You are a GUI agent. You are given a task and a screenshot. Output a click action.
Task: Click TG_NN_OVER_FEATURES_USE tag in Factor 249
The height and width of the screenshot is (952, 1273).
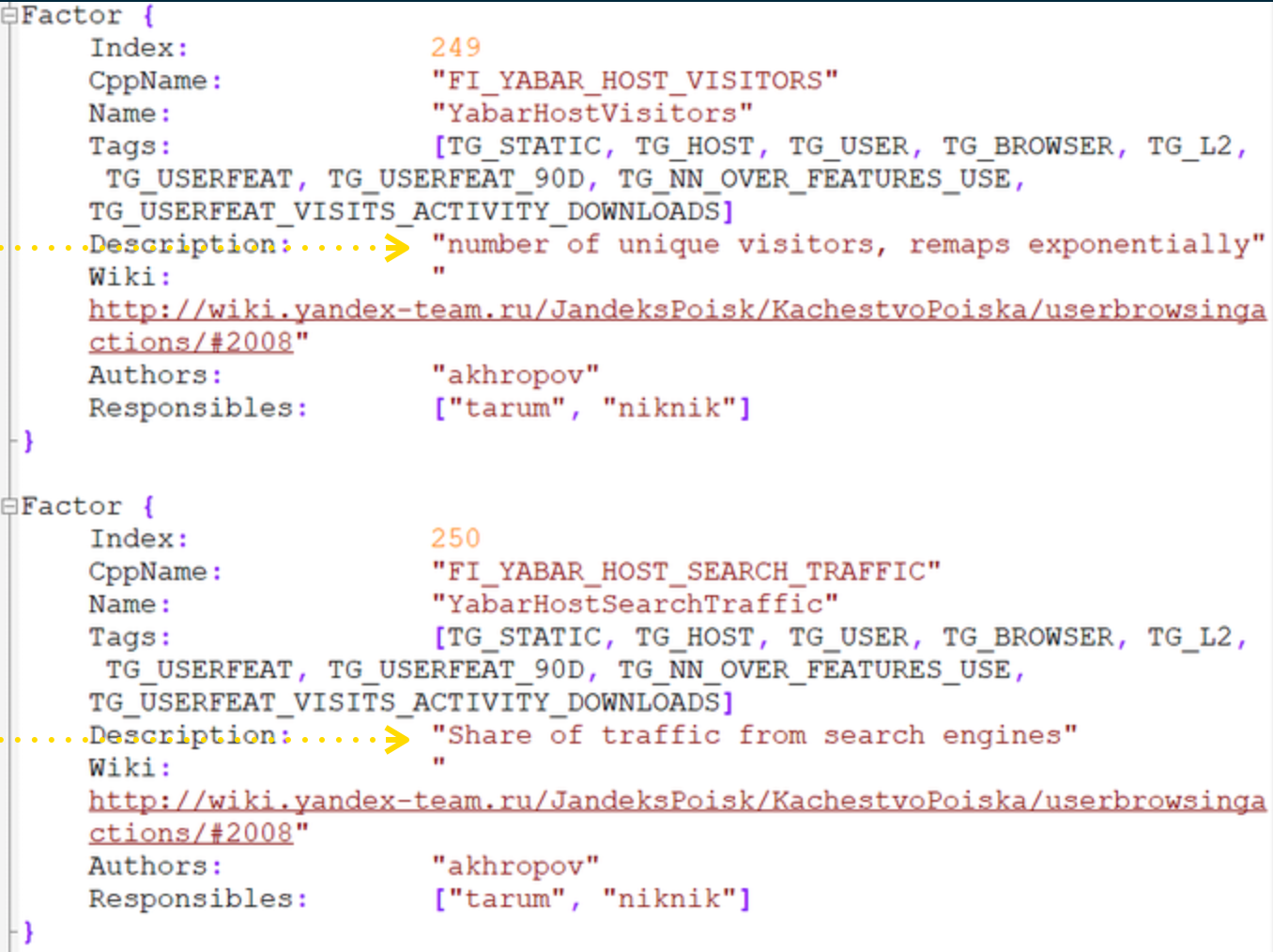(x=814, y=179)
